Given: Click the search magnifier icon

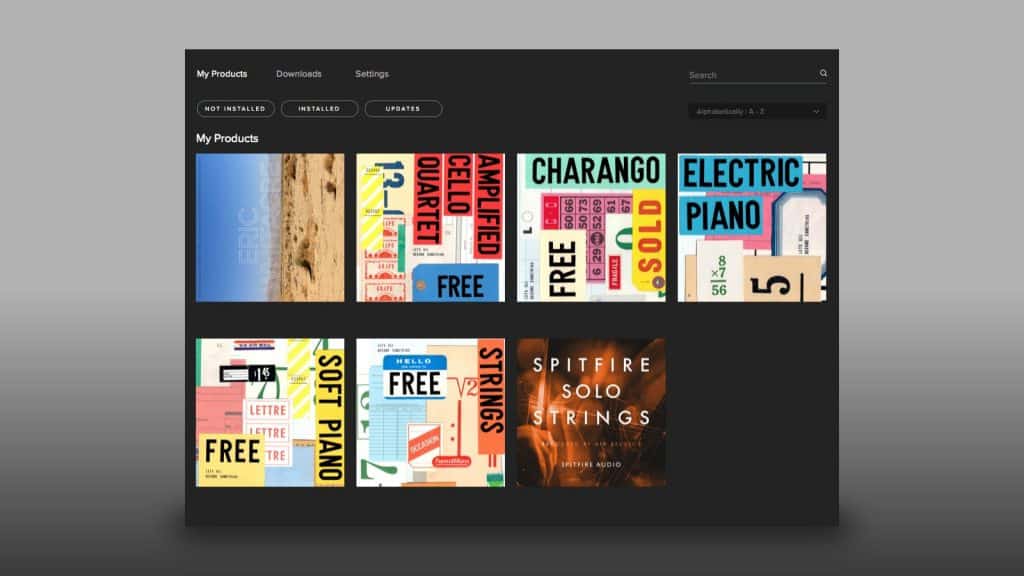Looking at the screenshot, I should tap(823, 74).
